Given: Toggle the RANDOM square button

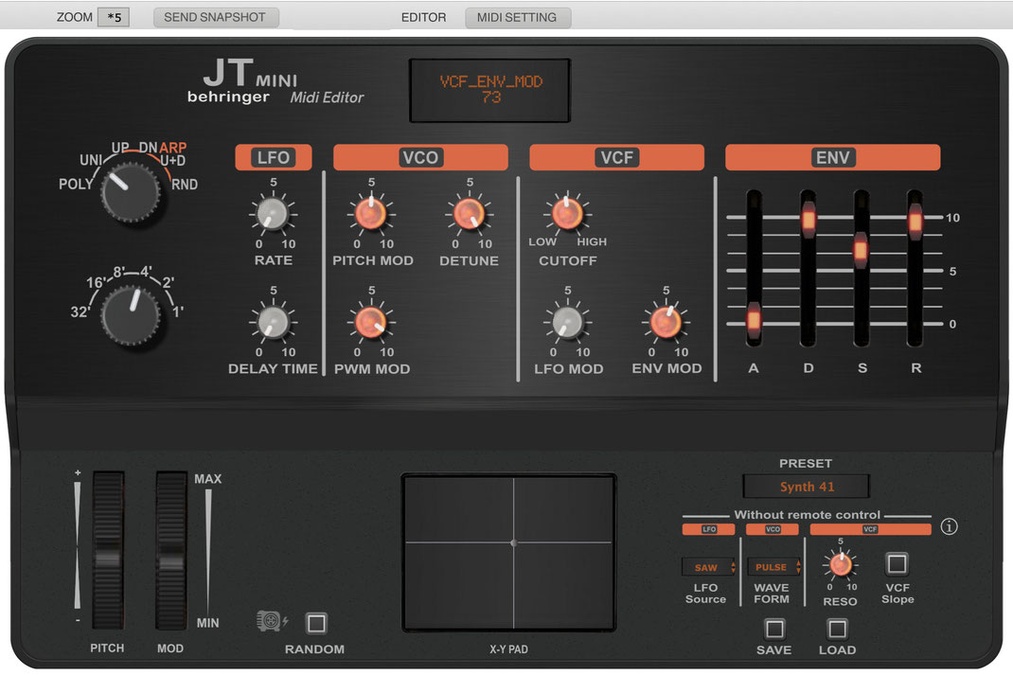Looking at the screenshot, I should click(316, 623).
